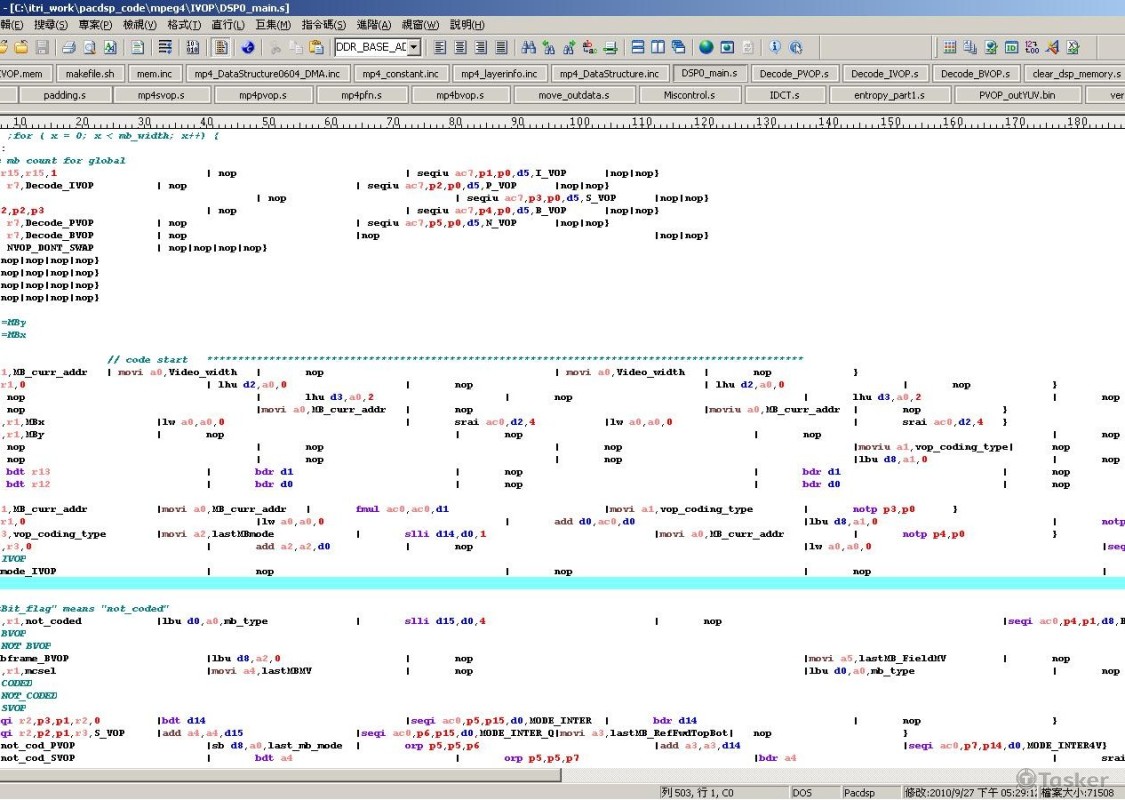Click the blue info circle icon
The height and width of the screenshot is (800, 1125).
[x=775, y=47]
